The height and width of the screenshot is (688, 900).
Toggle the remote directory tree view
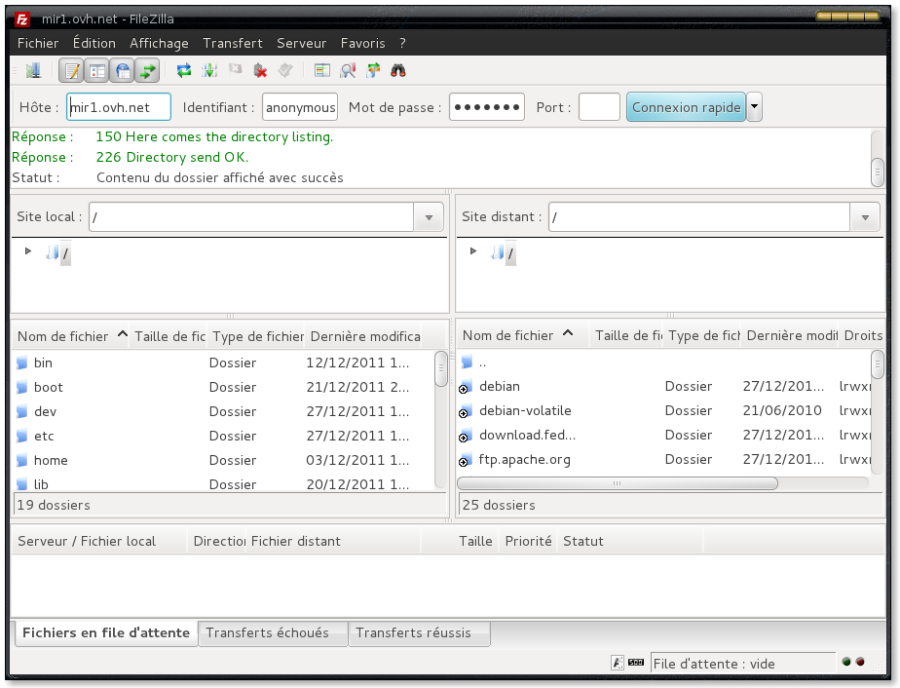122,70
